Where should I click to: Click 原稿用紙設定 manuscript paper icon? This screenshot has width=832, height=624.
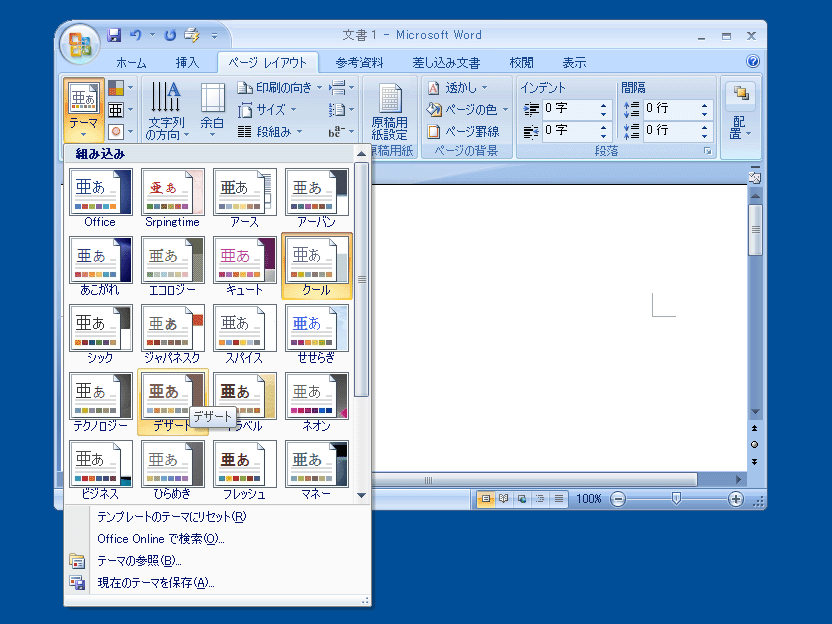pos(389,111)
